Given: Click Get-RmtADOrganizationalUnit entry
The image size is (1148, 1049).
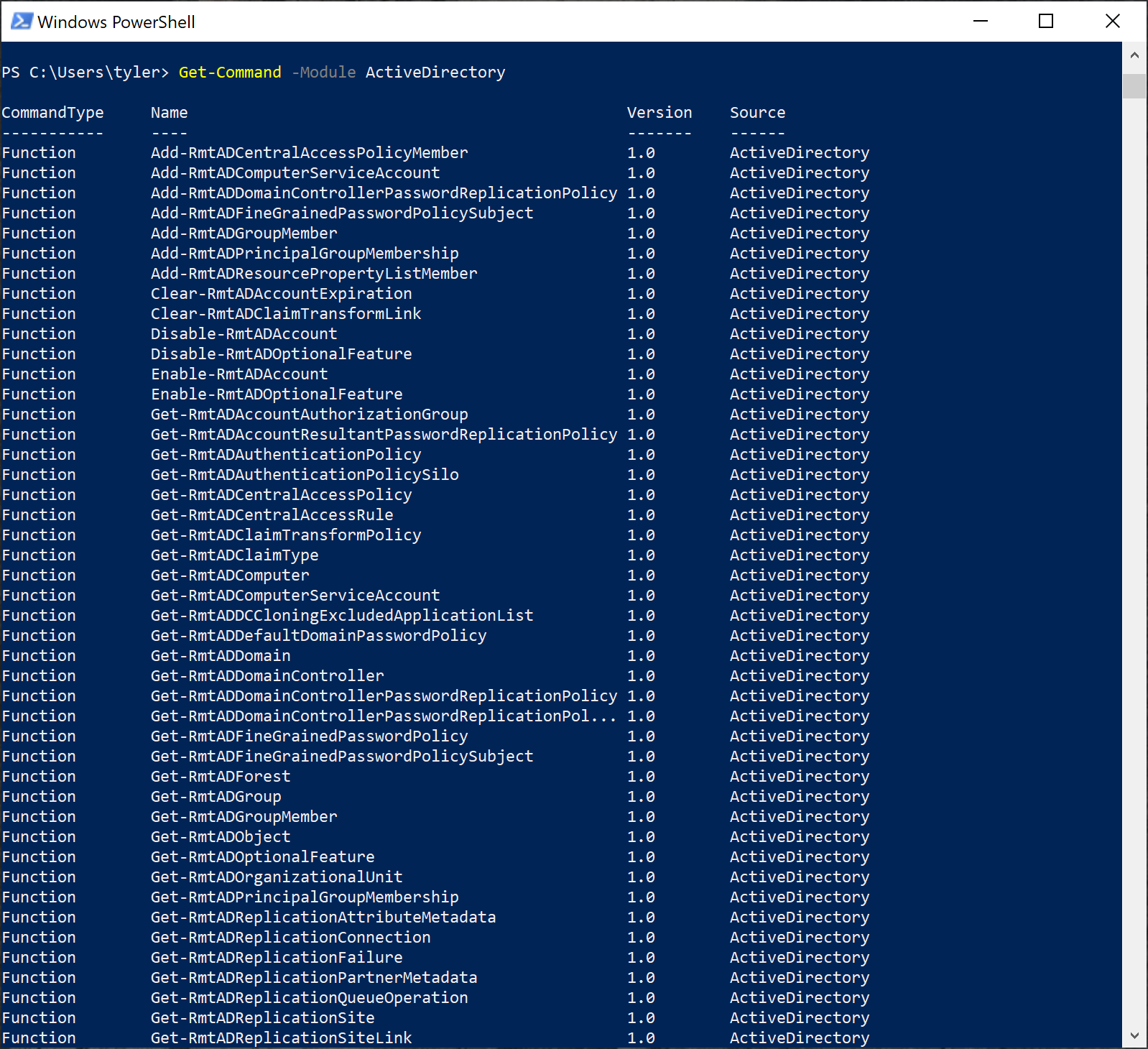Looking at the screenshot, I should (277, 877).
